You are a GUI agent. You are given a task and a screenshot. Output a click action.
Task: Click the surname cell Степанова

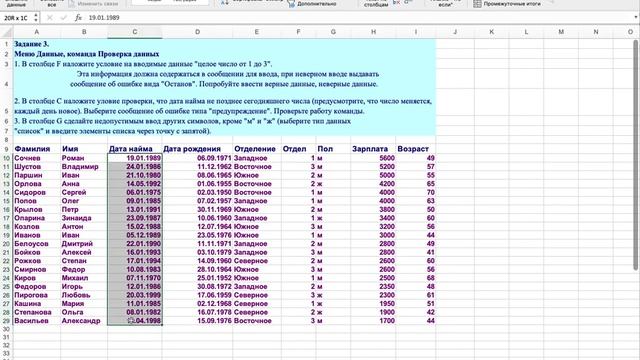37,312
